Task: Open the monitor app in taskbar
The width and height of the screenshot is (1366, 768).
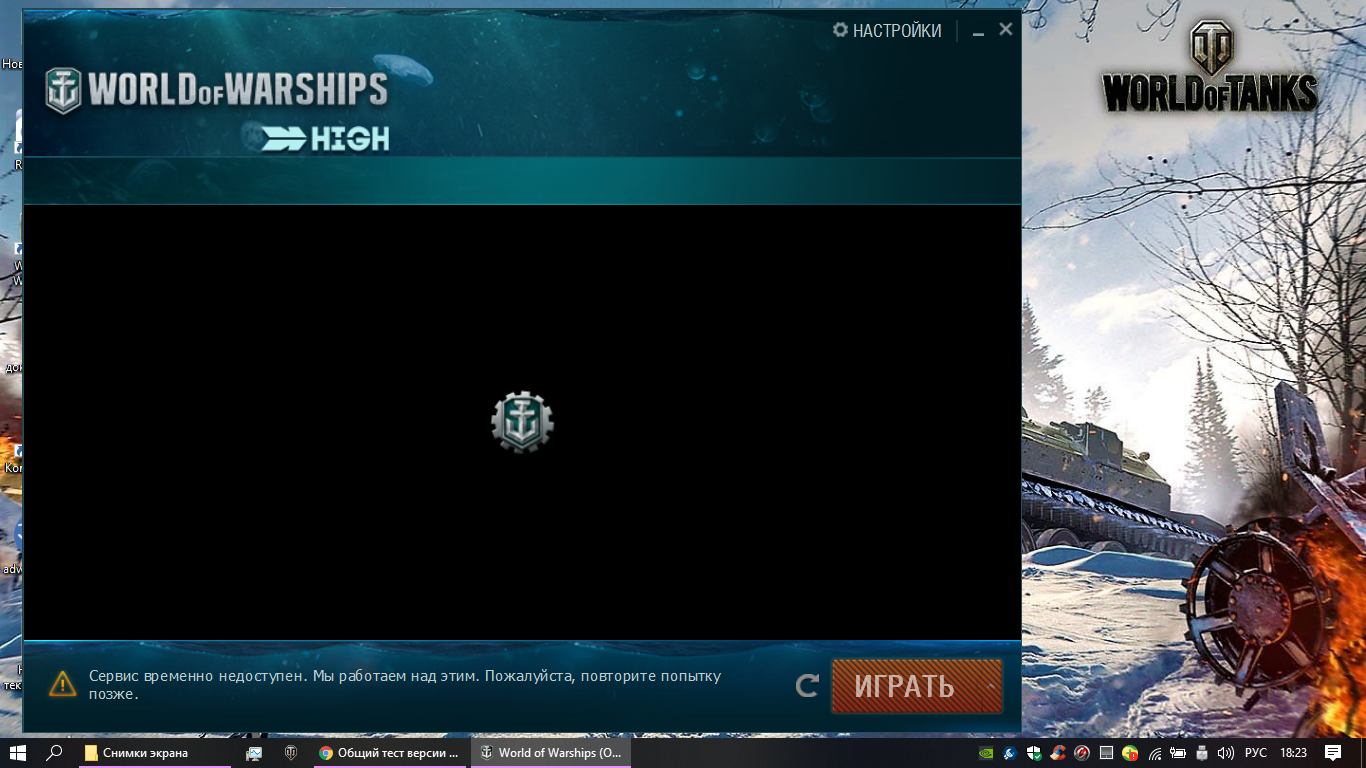Action: (x=254, y=753)
